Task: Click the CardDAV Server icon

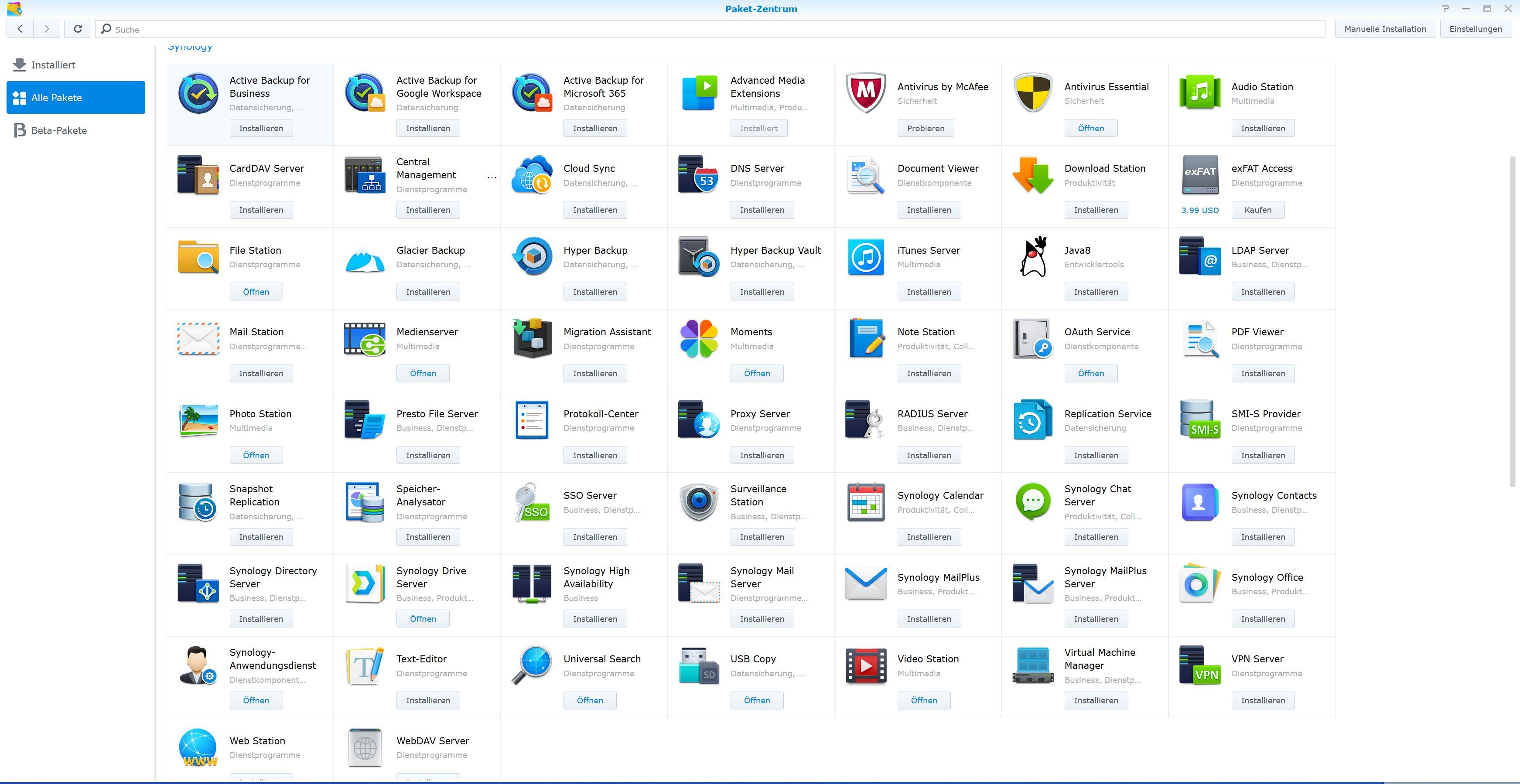Action: tap(198, 175)
